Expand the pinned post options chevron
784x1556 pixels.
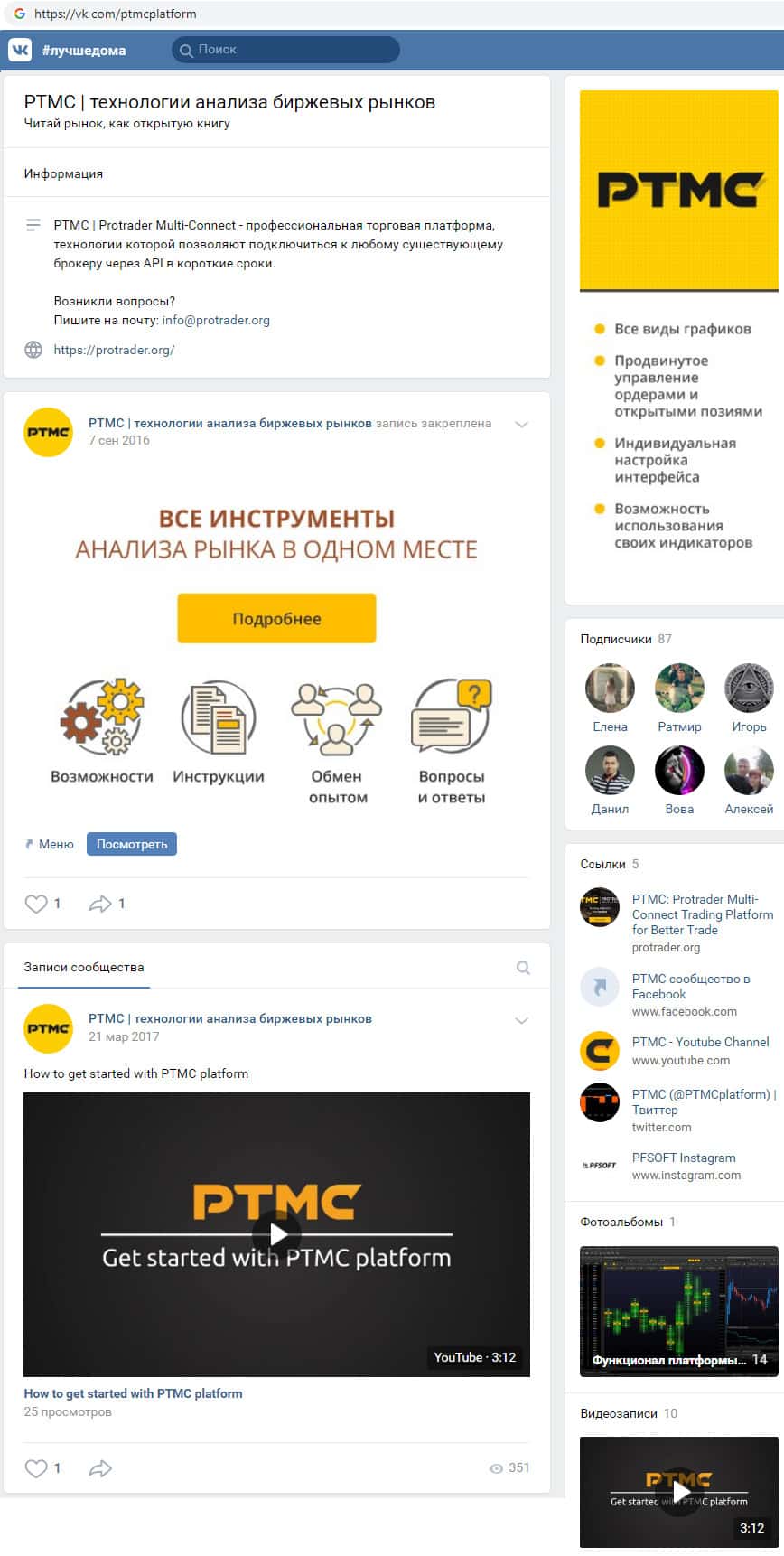[x=521, y=424]
